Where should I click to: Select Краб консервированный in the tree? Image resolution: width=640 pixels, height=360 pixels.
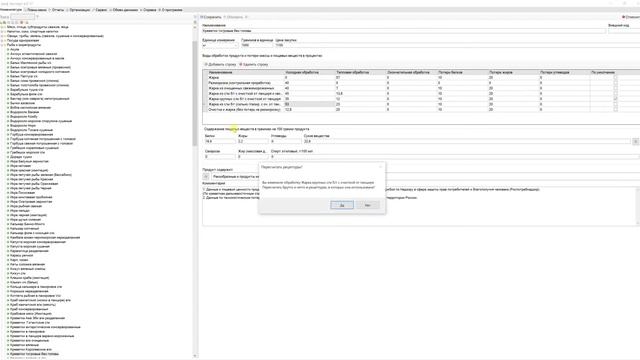29,309
